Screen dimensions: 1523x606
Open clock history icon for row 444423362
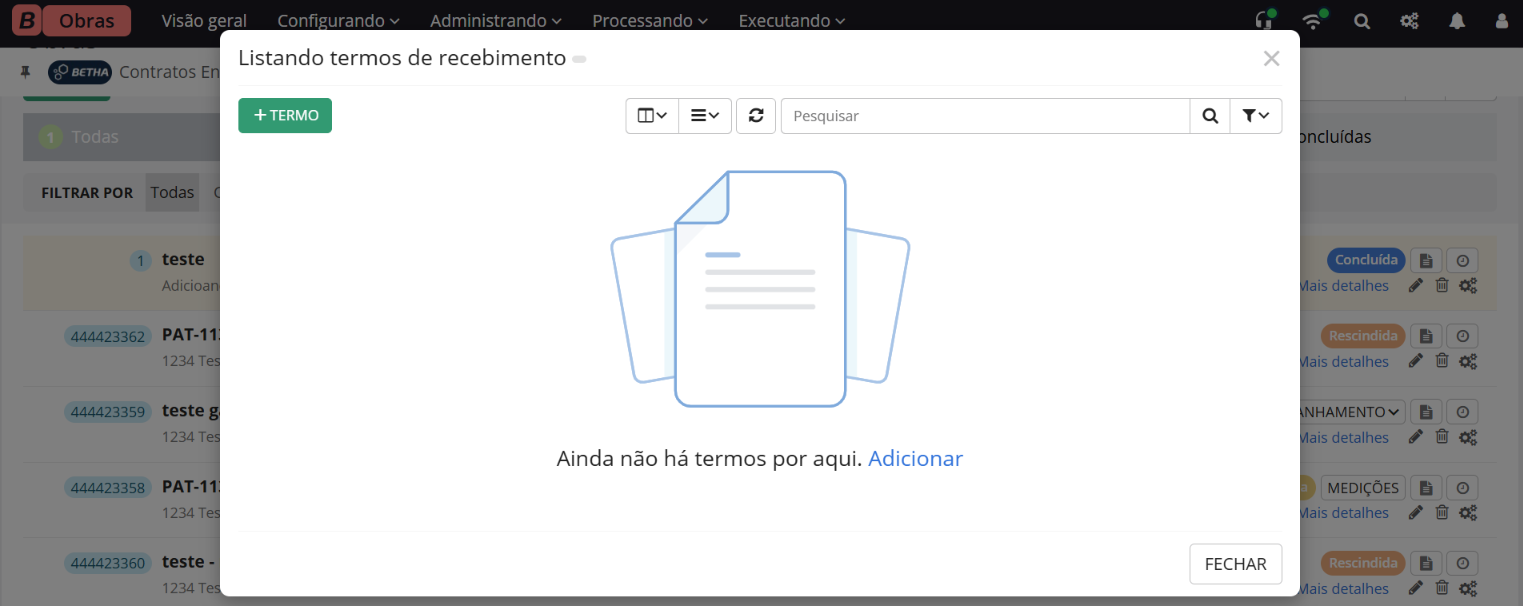(1463, 336)
